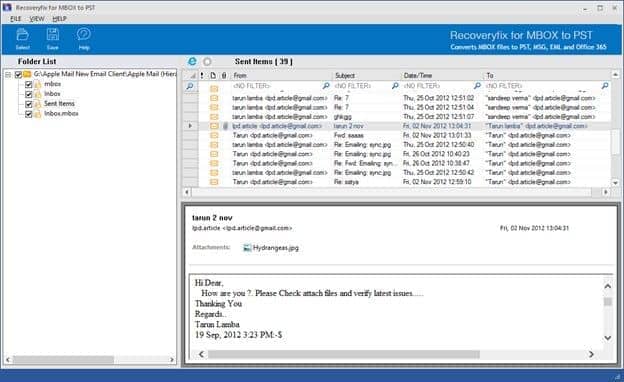The width and height of the screenshot is (624, 382).
Task: Select the Sent Items folder
Action: pyautogui.click(x=59, y=103)
